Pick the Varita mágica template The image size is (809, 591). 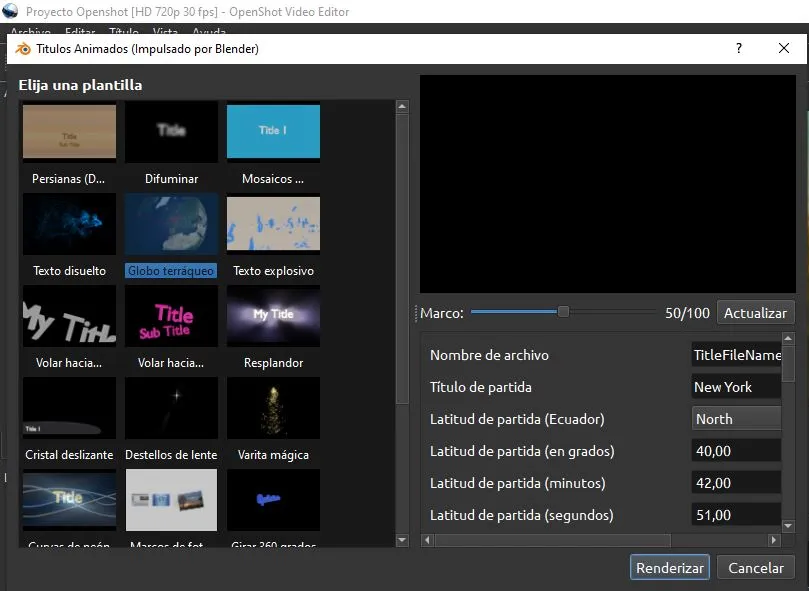273,408
